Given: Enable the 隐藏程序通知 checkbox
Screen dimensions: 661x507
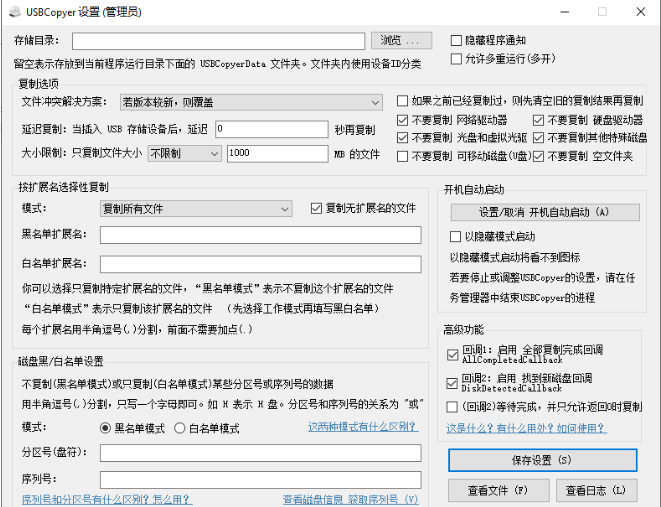Looking at the screenshot, I should point(457,41).
